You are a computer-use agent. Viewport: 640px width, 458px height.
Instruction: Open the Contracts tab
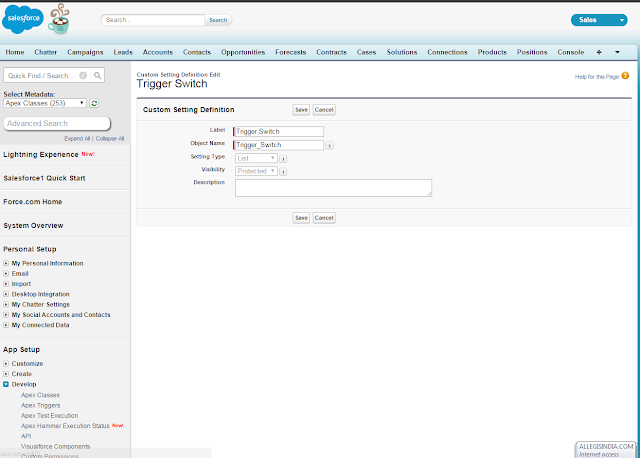[331, 52]
